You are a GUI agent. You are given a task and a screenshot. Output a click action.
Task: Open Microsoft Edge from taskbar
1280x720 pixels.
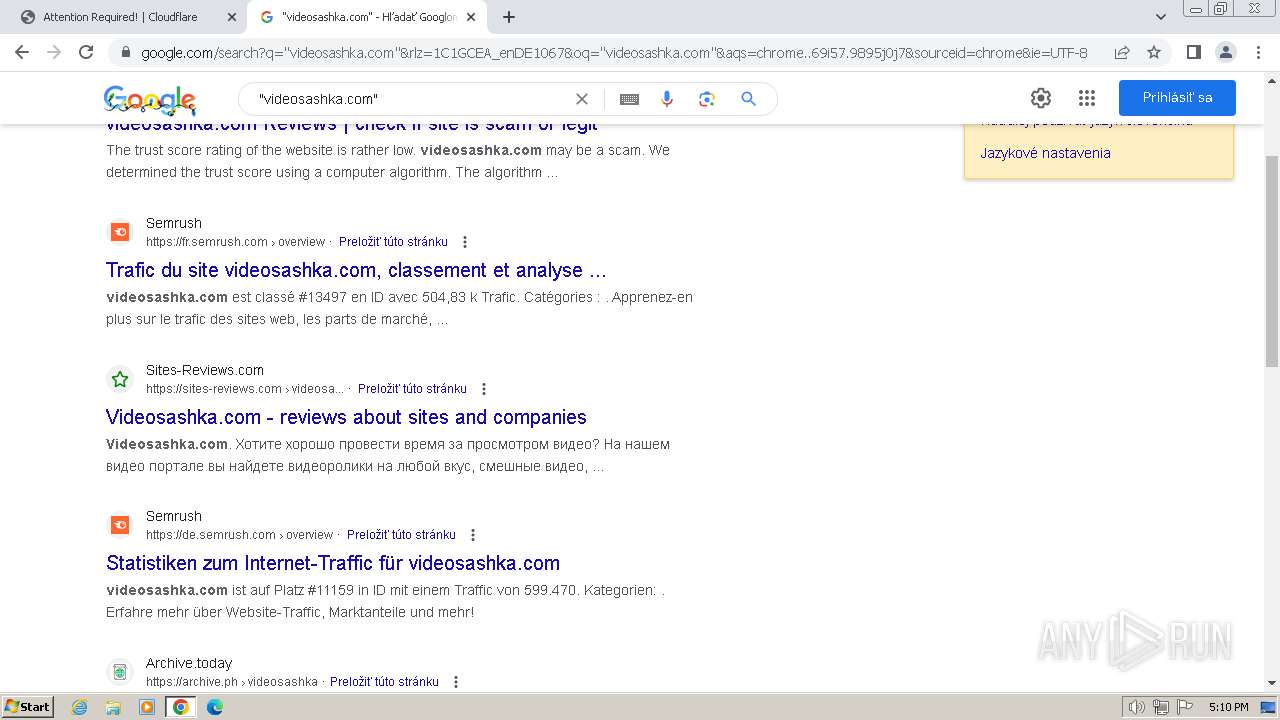tap(215, 707)
